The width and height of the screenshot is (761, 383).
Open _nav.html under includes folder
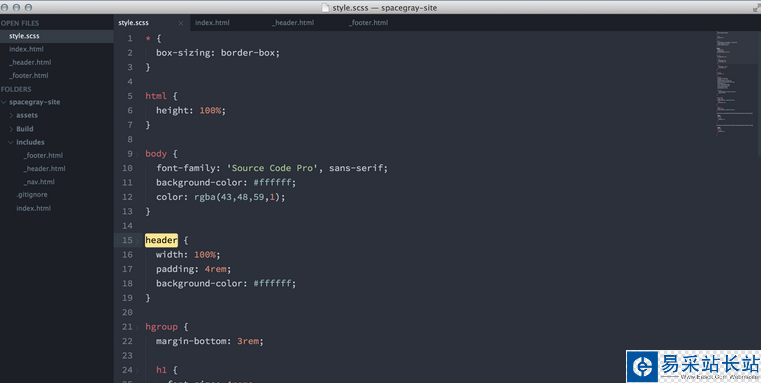point(39,182)
